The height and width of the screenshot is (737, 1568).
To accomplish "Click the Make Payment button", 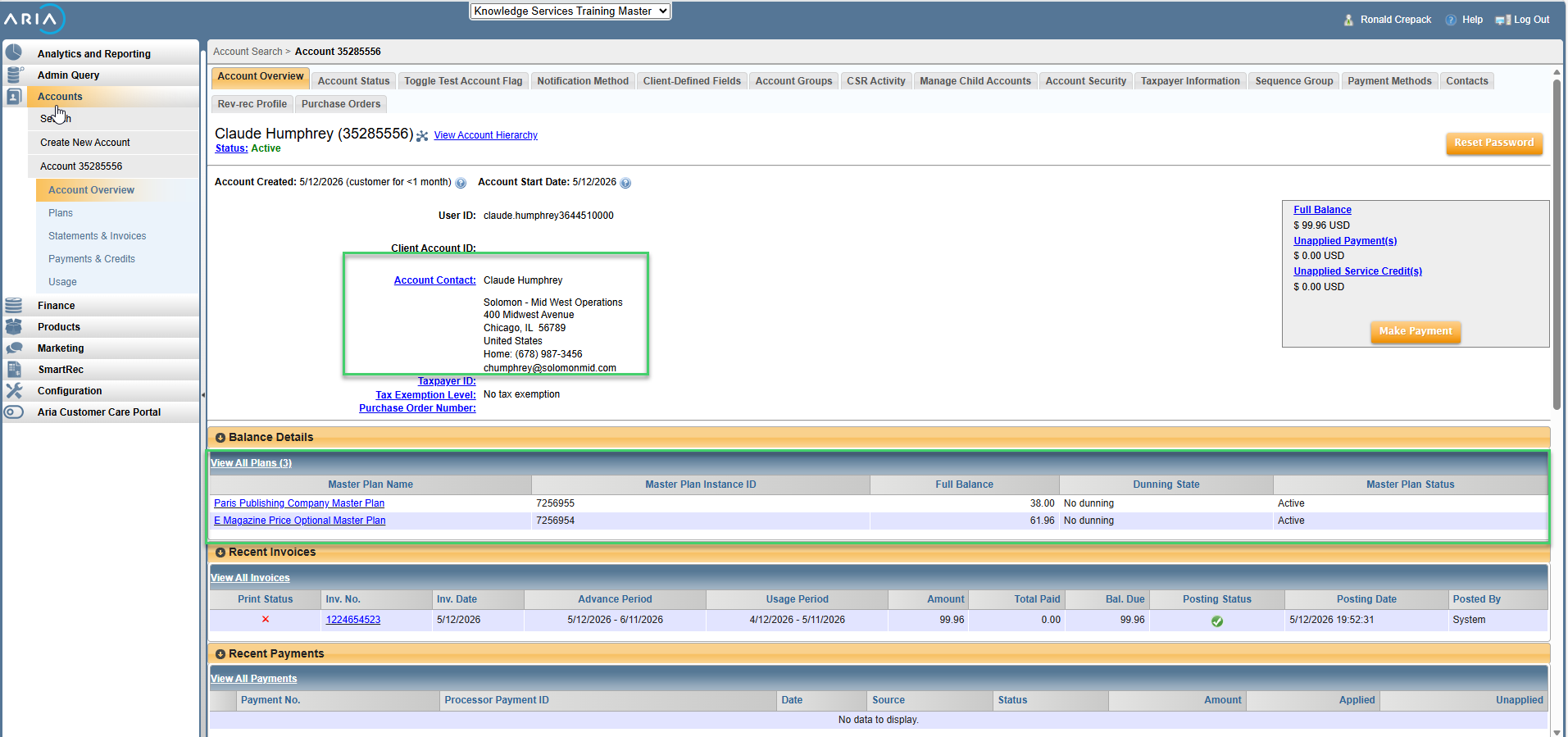I will 1416,331.
